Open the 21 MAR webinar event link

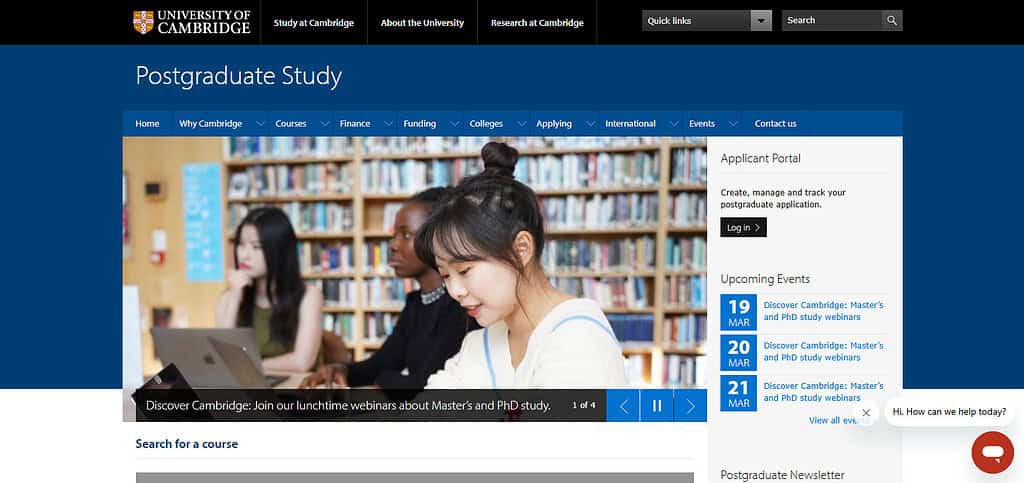click(823, 392)
